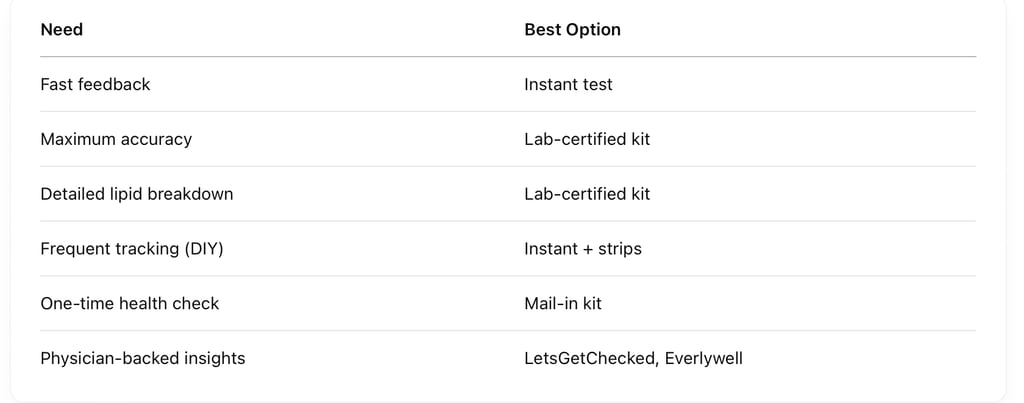1024x403 pixels.
Task: Click the "Physician-backed insights" row label
Action: (143, 359)
